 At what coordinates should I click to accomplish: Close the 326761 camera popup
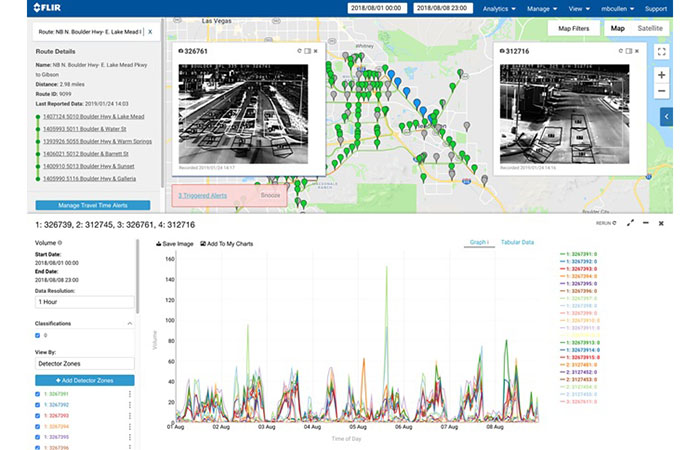tap(316, 51)
